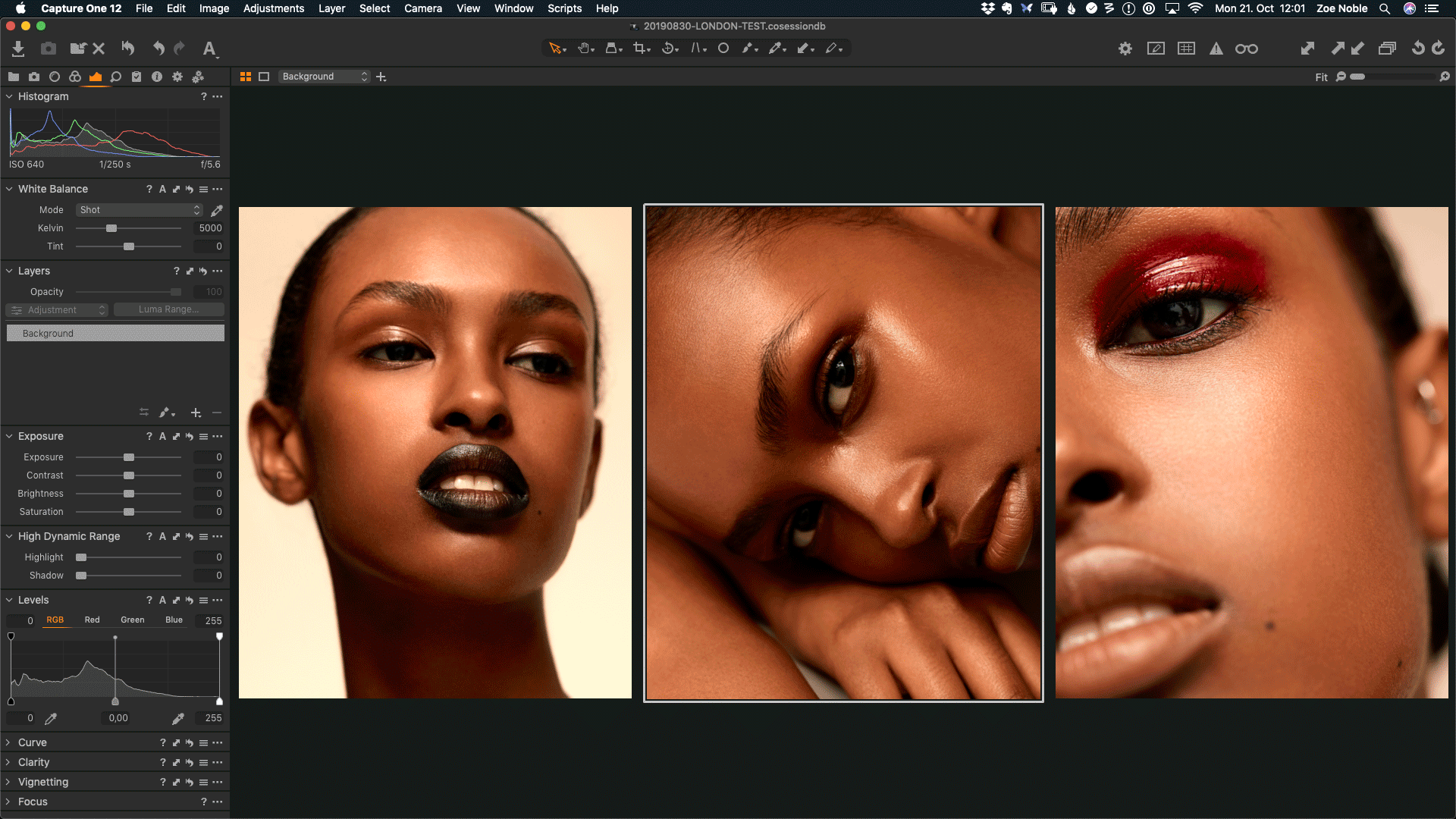
Task: Toggle the grid overlay icon
Action: (x=1186, y=49)
